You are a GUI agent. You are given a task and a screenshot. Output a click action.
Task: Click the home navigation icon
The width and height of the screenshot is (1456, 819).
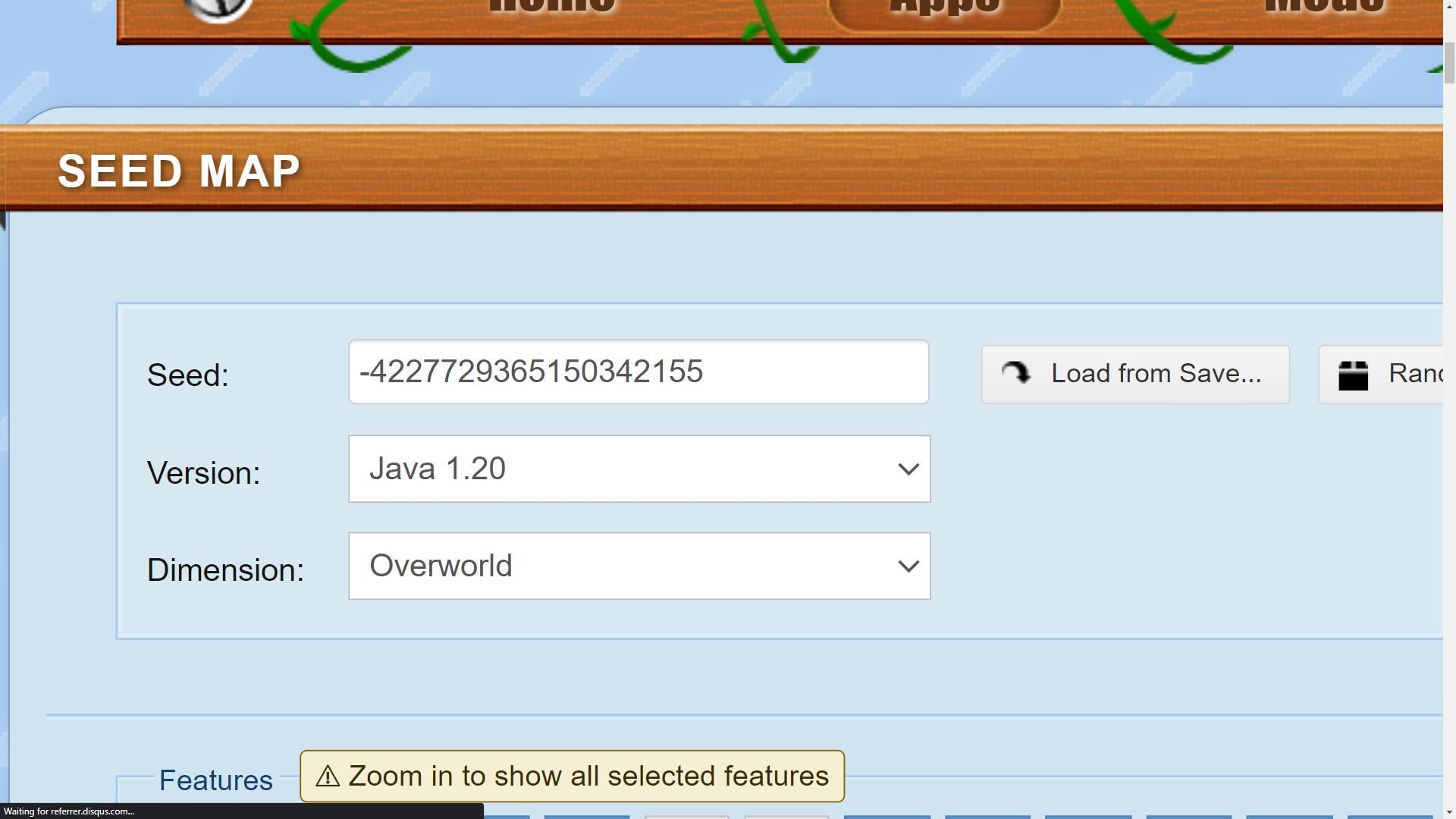[x=553, y=7]
